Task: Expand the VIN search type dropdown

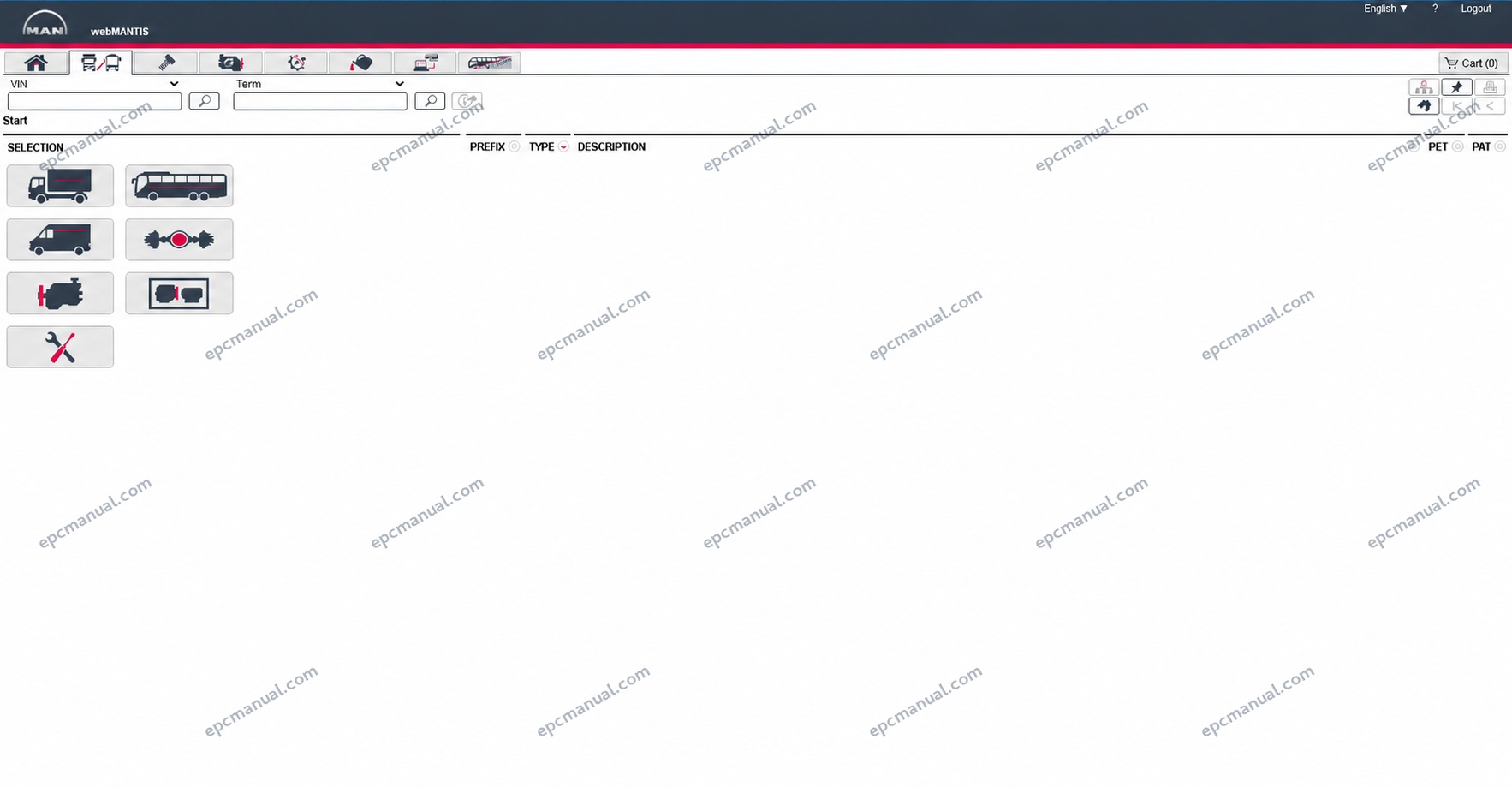Action: tap(93, 84)
